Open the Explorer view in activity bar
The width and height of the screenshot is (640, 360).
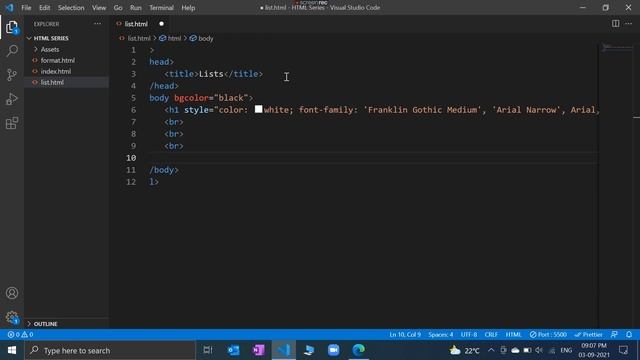[x=12, y=27]
